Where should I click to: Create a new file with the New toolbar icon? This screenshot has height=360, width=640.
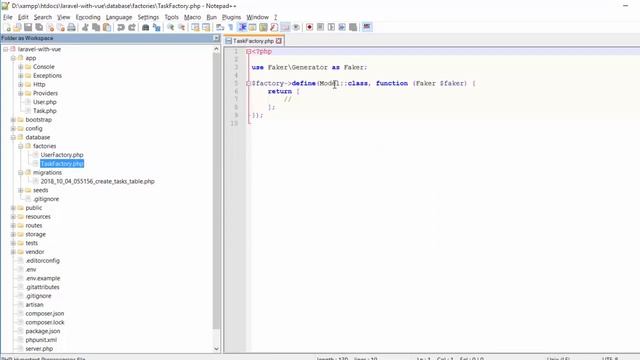point(7,27)
